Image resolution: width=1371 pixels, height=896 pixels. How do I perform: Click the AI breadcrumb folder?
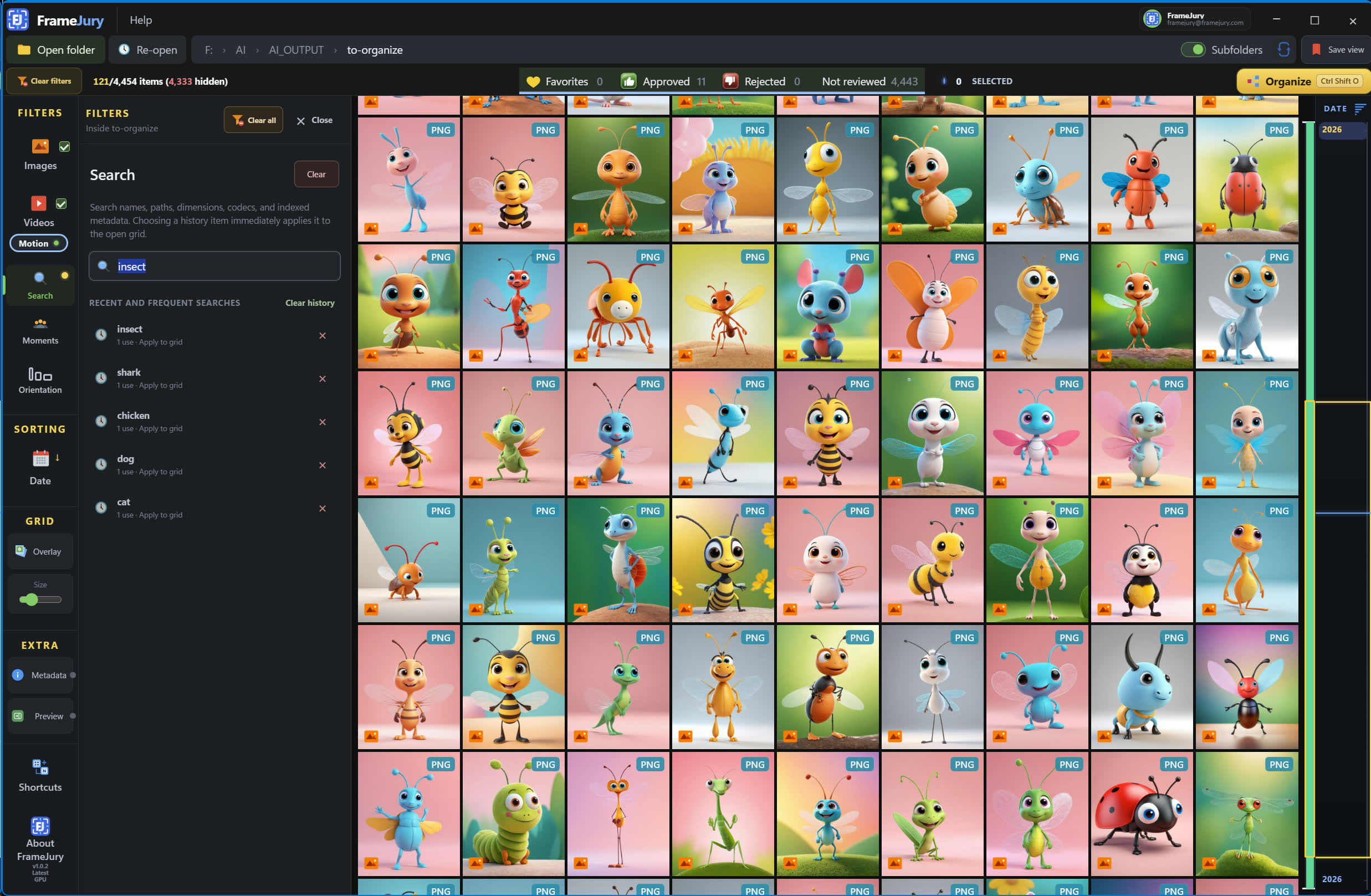pyautogui.click(x=240, y=50)
